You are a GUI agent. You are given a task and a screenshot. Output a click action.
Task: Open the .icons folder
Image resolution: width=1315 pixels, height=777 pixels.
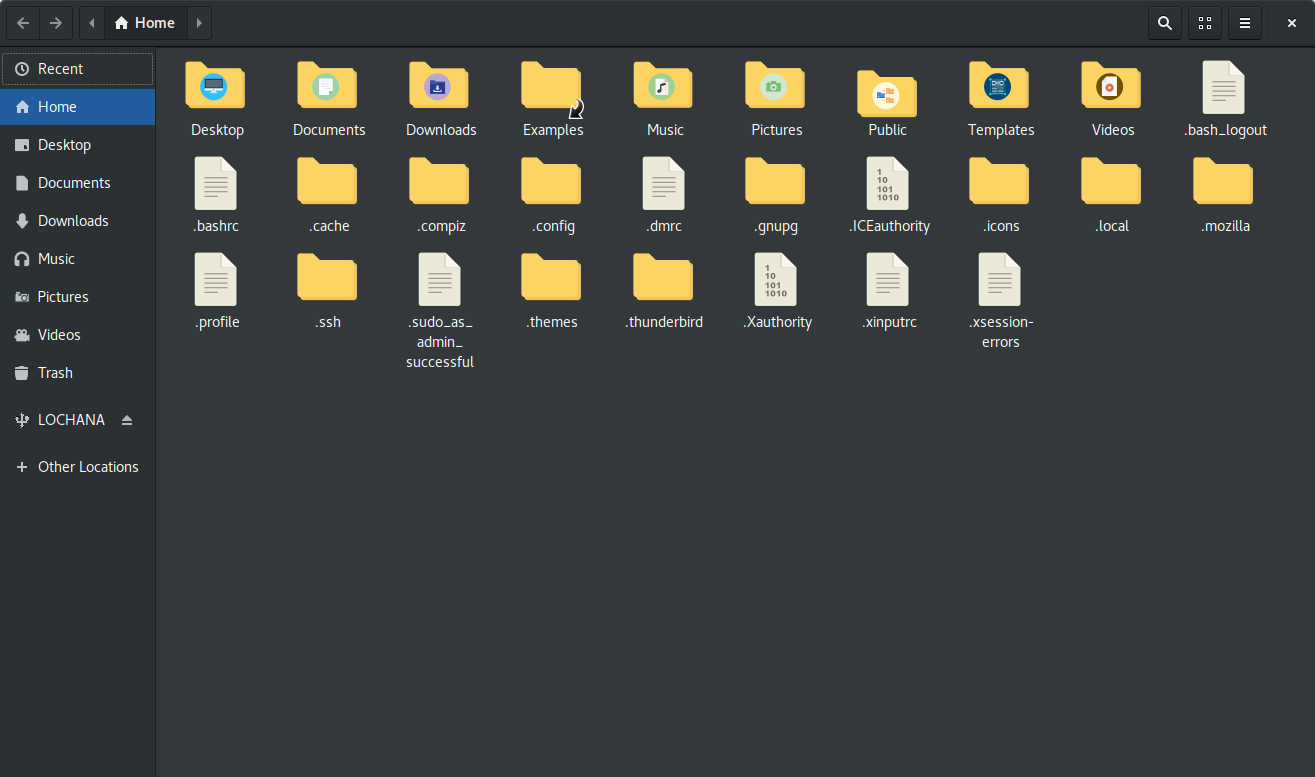(x=999, y=181)
